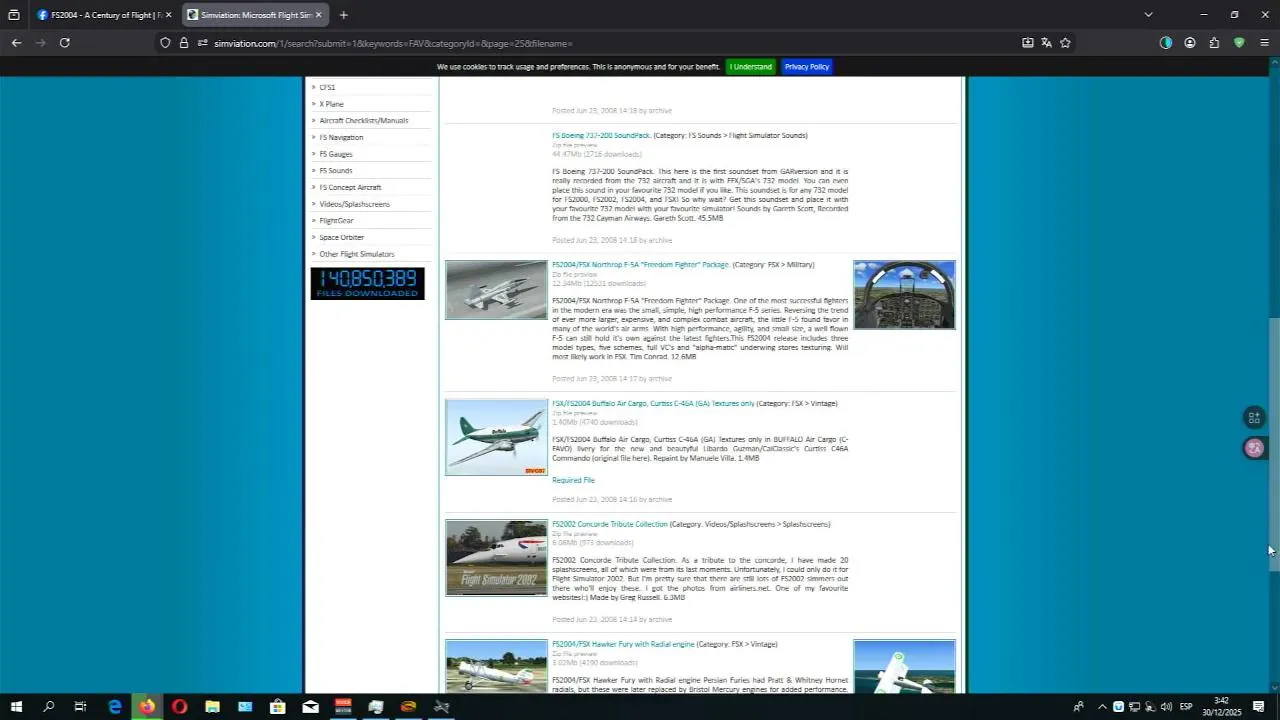Open CFS1 category in the sidebar
The height and width of the screenshot is (720, 1280).
(x=327, y=88)
